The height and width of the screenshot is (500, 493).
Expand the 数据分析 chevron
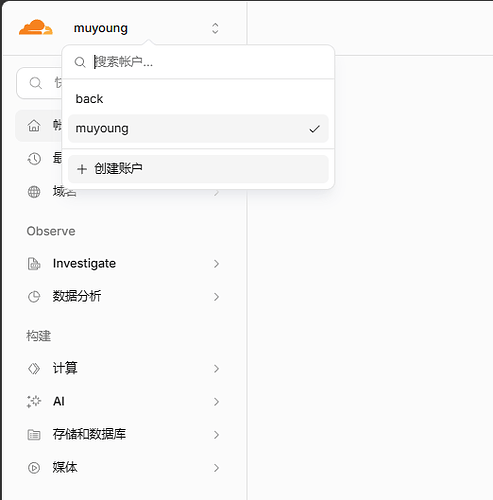(217, 297)
